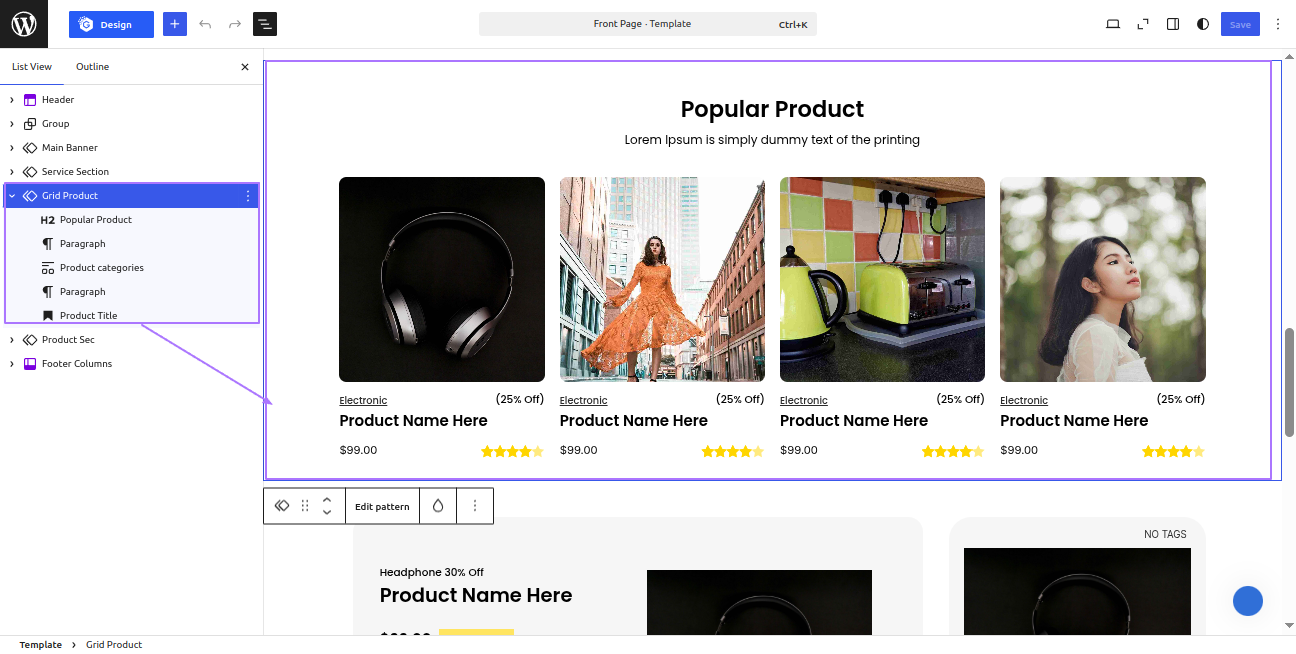Click the Edit pattern button
Viewport: 1296px width, 654px height.
click(x=382, y=506)
